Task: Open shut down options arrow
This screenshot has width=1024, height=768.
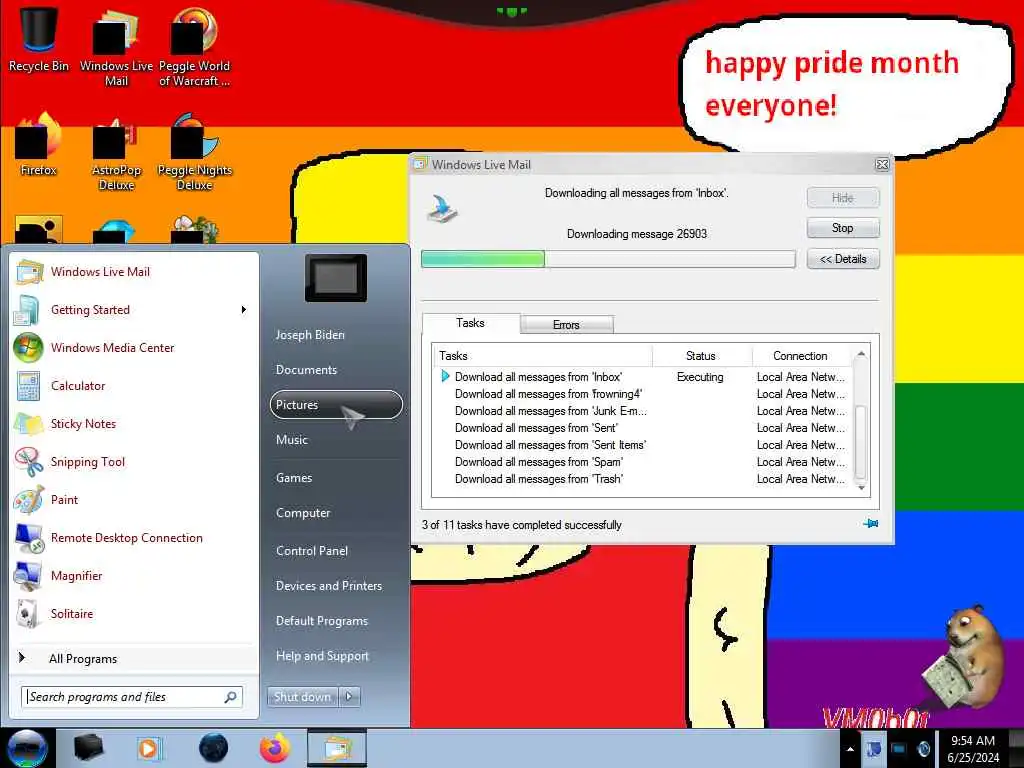Action: tap(349, 697)
